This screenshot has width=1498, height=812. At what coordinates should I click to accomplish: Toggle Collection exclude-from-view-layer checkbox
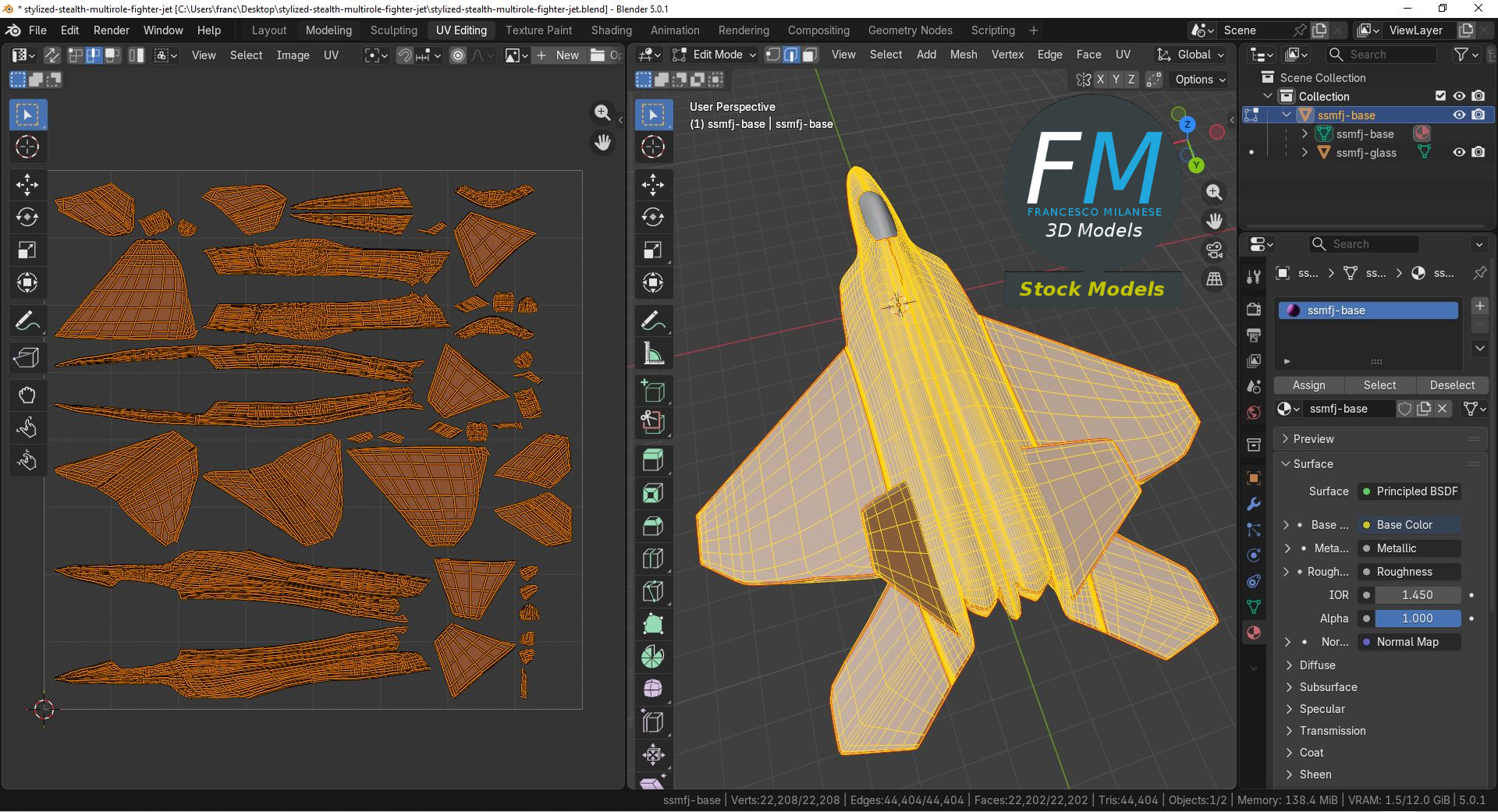pos(1440,96)
